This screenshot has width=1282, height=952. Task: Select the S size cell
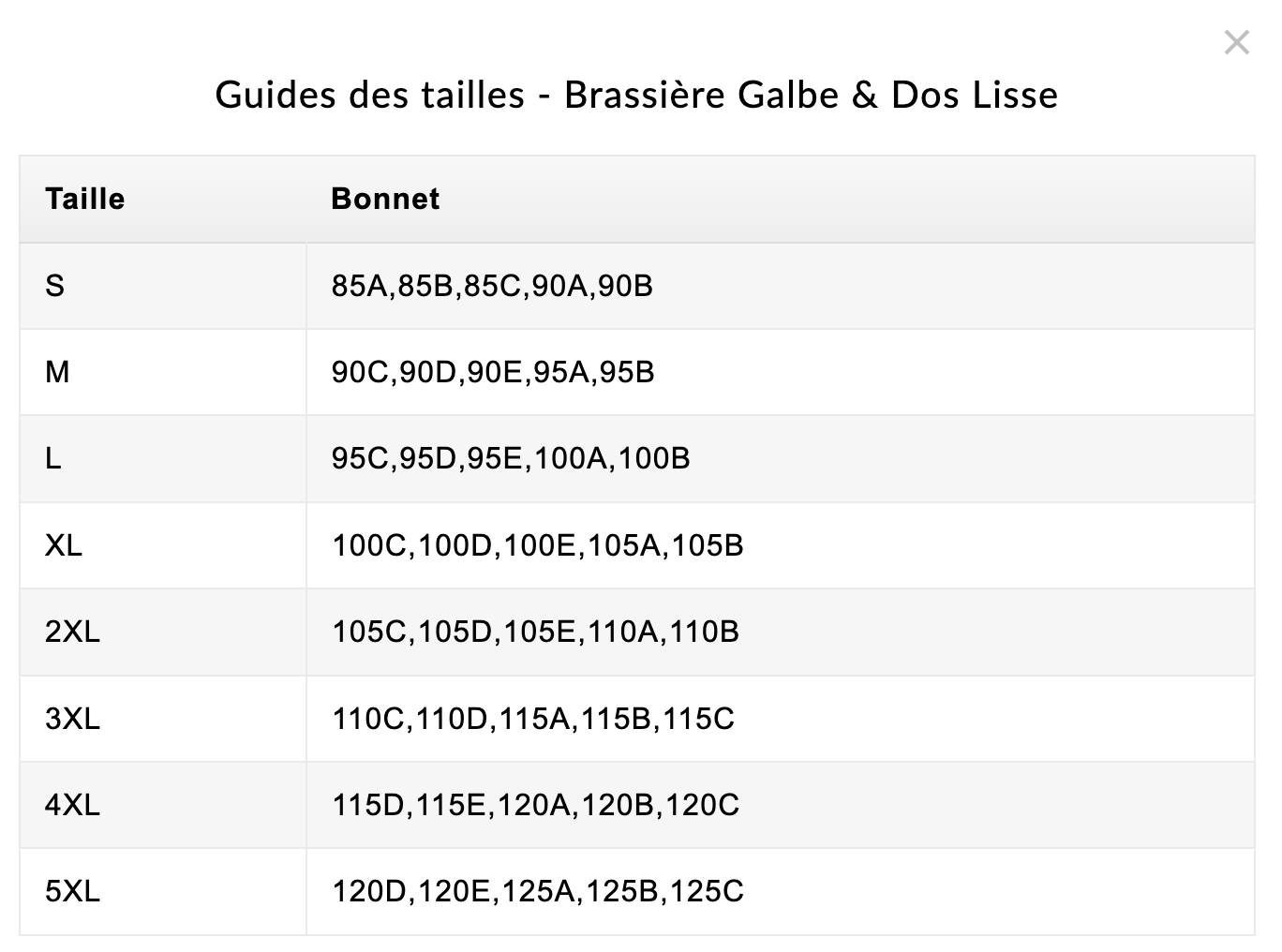[55, 286]
